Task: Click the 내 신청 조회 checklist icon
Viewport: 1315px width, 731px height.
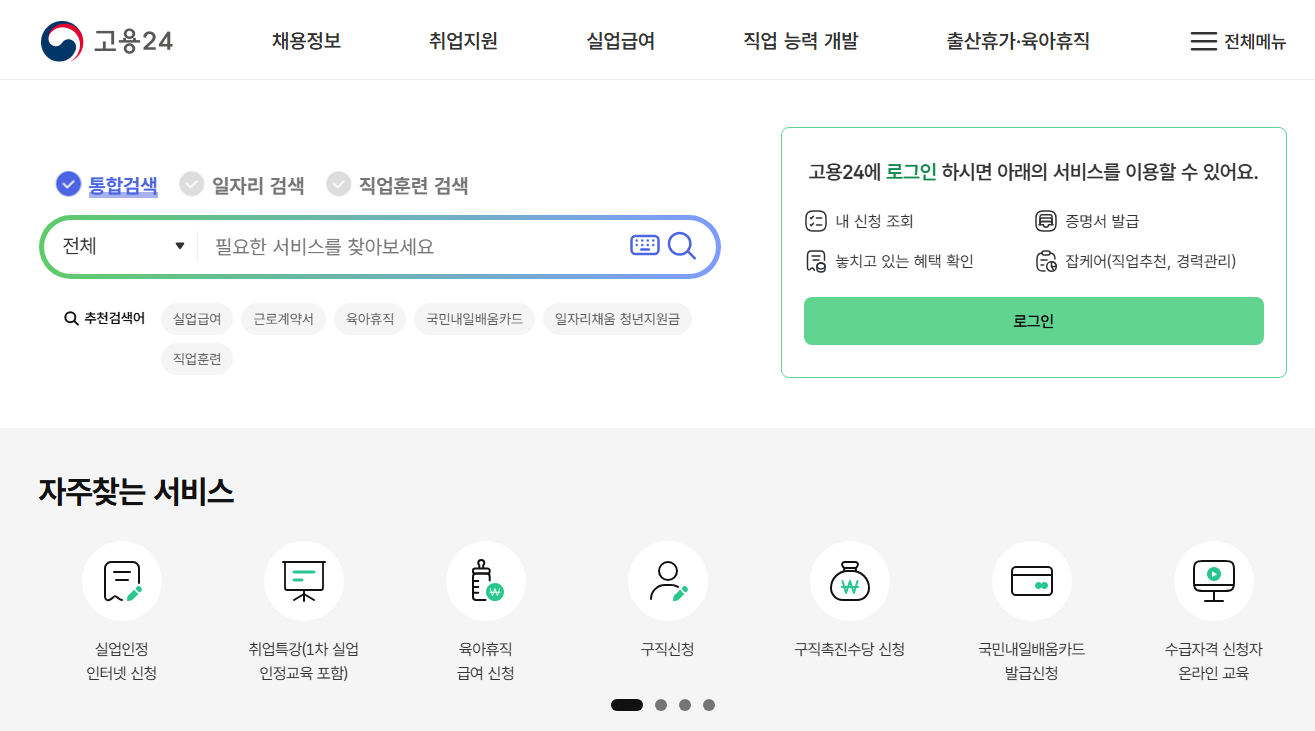Action: [816, 221]
